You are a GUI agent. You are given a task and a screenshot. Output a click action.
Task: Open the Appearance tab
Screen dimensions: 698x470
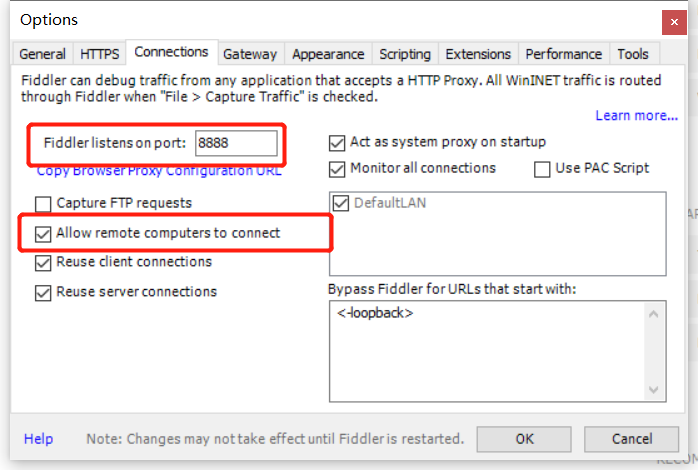(x=328, y=54)
